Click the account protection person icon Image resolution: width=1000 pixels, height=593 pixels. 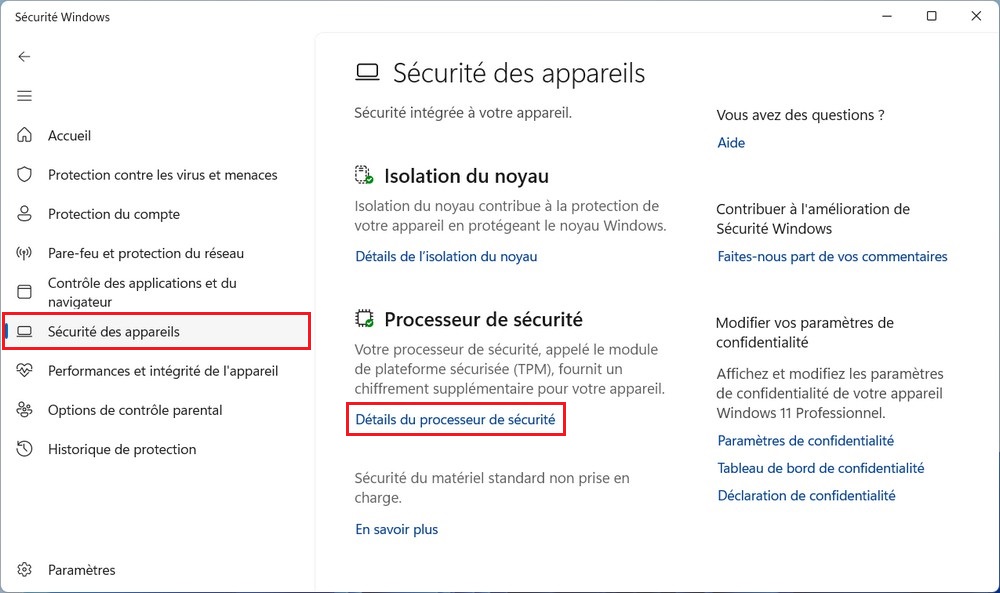click(25, 214)
